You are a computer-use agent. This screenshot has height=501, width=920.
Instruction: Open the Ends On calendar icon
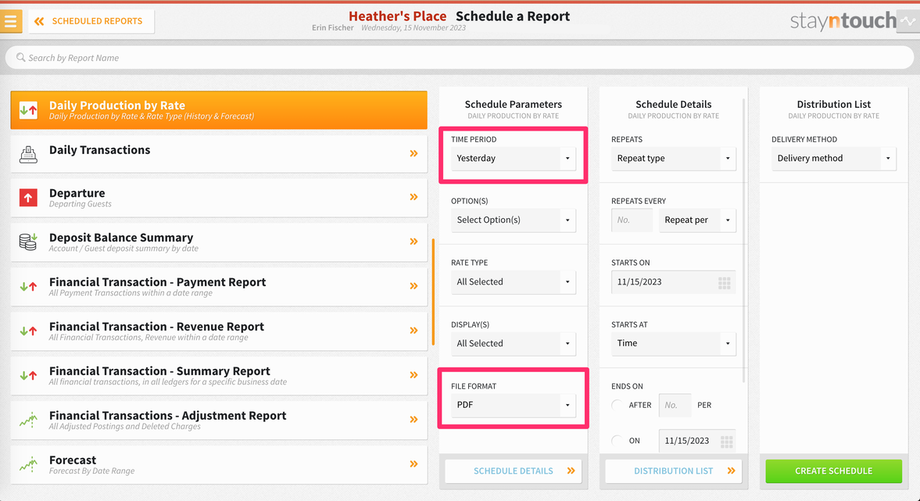coord(726,441)
